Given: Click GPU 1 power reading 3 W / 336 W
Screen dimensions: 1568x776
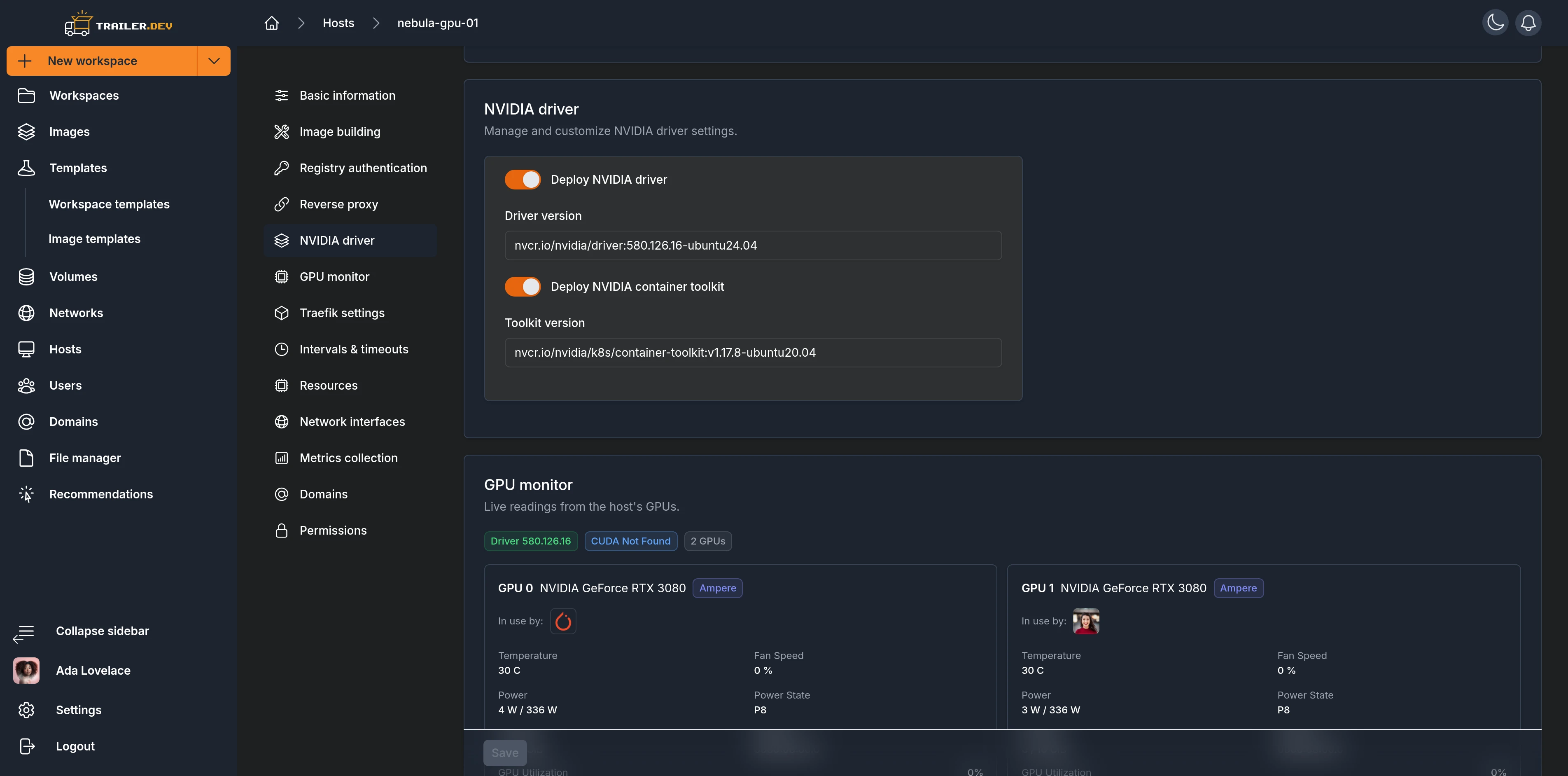Looking at the screenshot, I should (1050, 710).
